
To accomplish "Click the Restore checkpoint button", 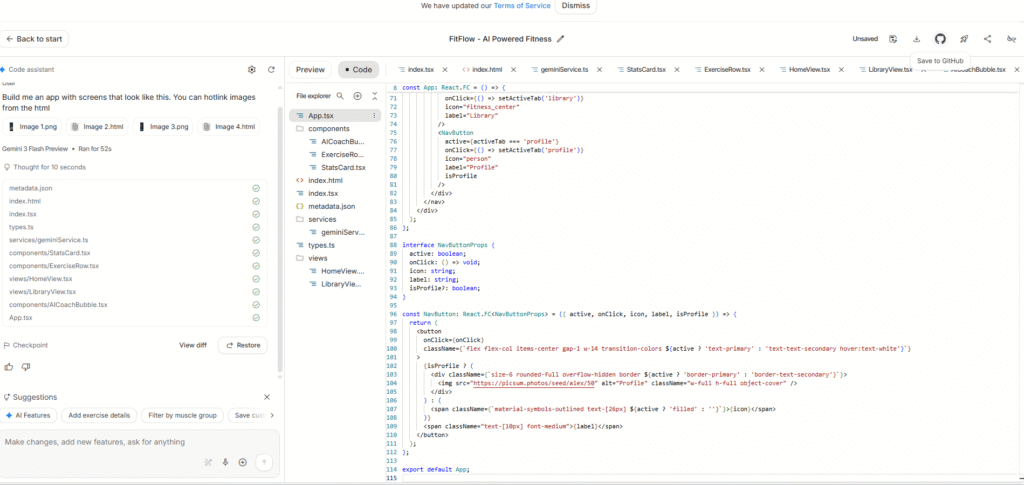I will point(244,345).
